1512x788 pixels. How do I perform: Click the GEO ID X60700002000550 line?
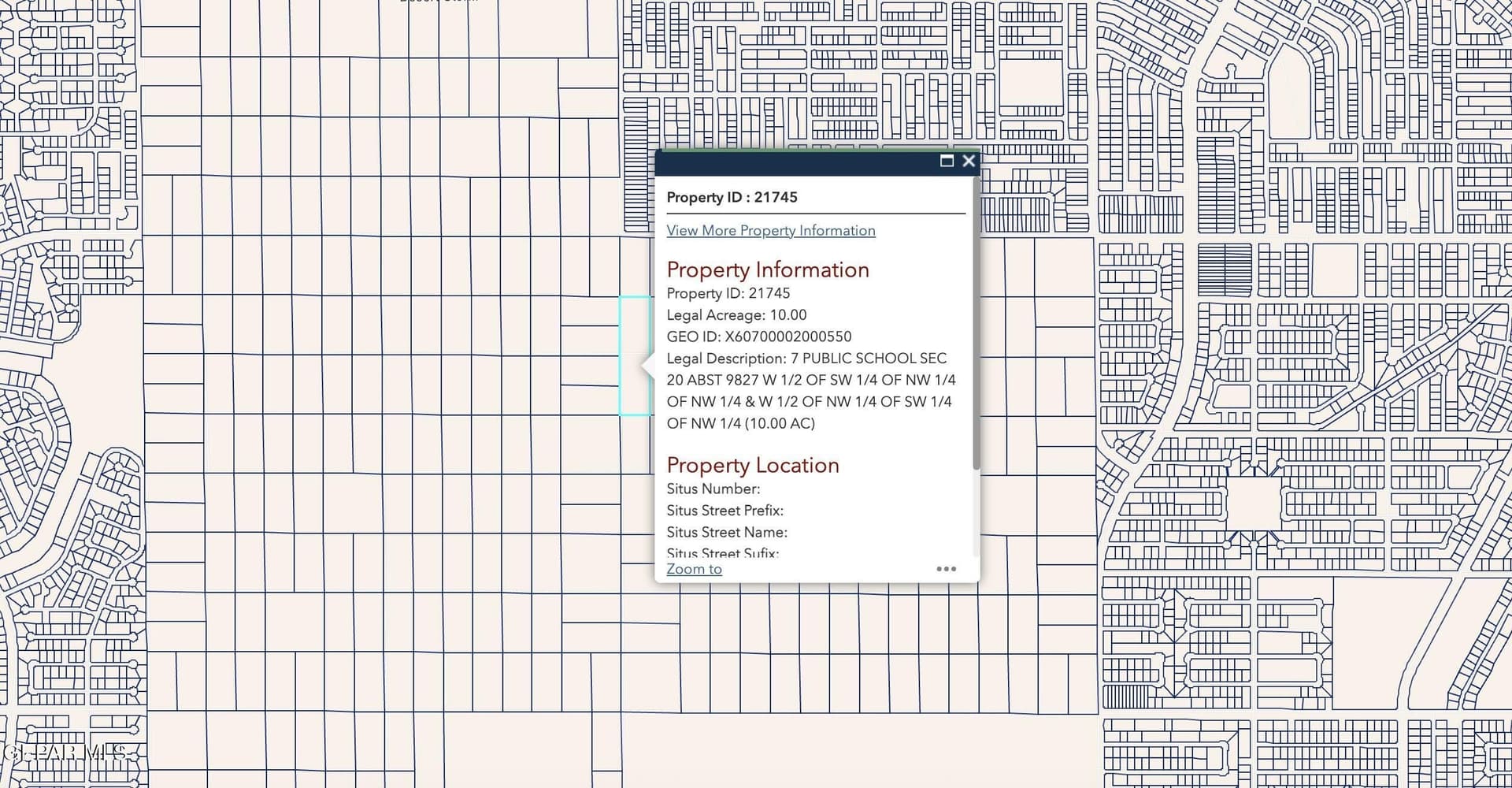tap(758, 336)
